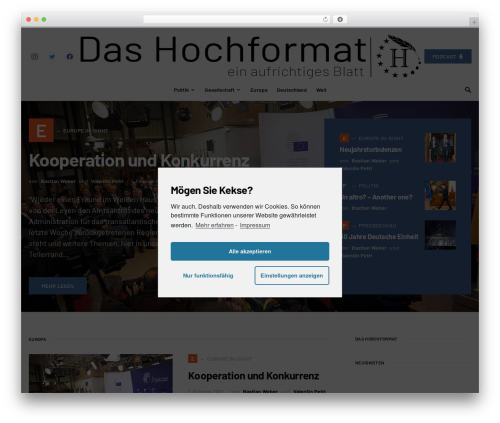Click the PRESSESCHAU category label
500x423 pixels.
click(377, 226)
